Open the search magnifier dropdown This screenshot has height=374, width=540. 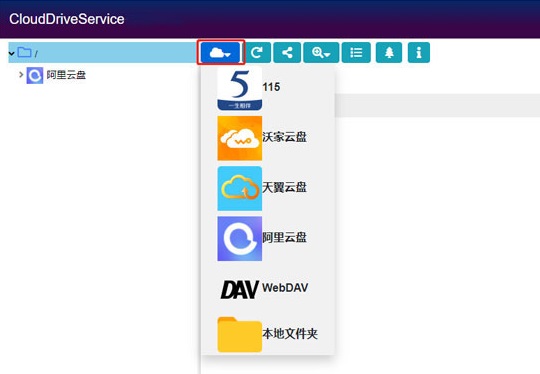[x=321, y=52]
